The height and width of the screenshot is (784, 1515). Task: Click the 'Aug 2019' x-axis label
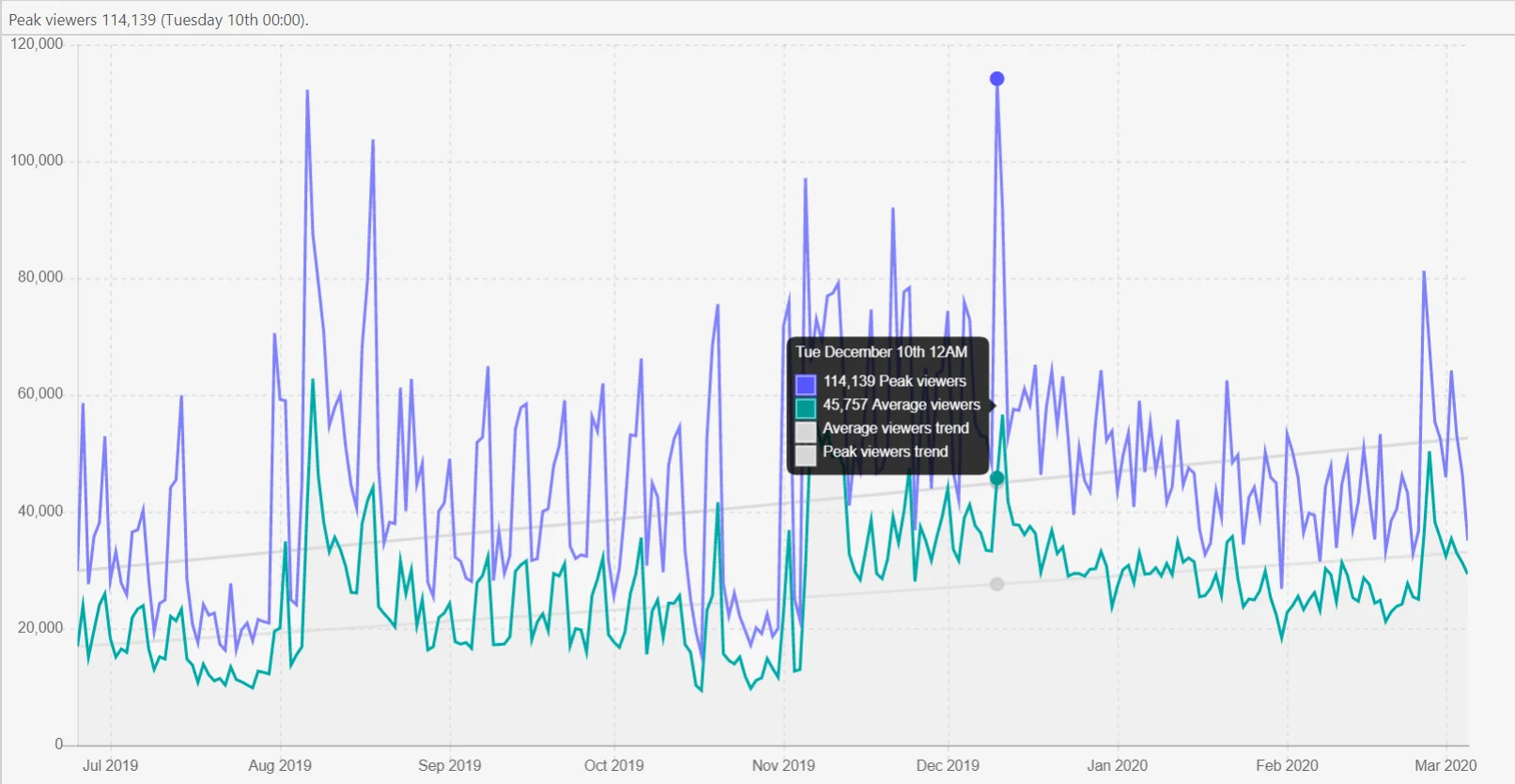tap(280, 765)
